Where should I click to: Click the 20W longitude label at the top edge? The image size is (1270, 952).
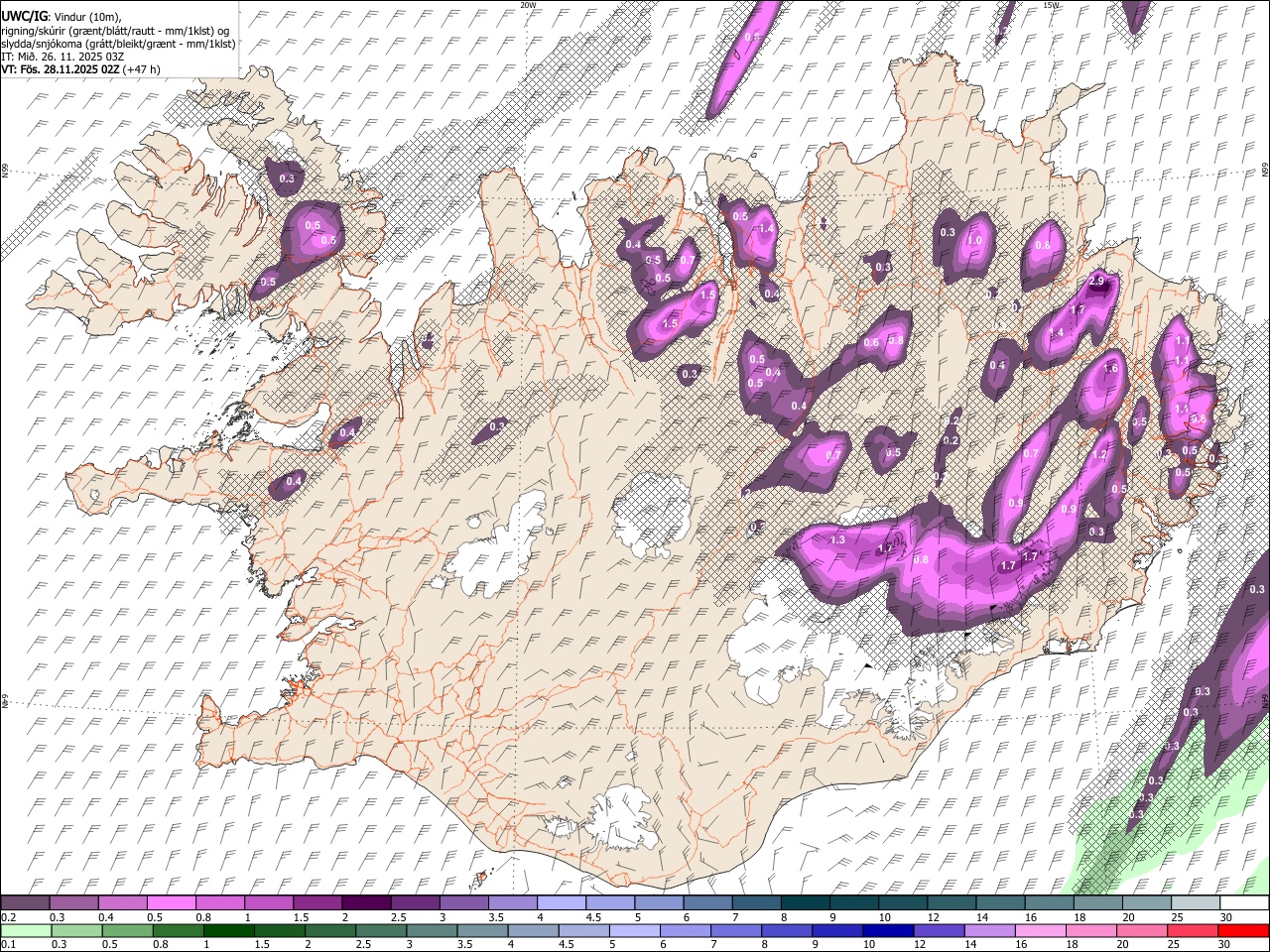click(x=528, y=5)
